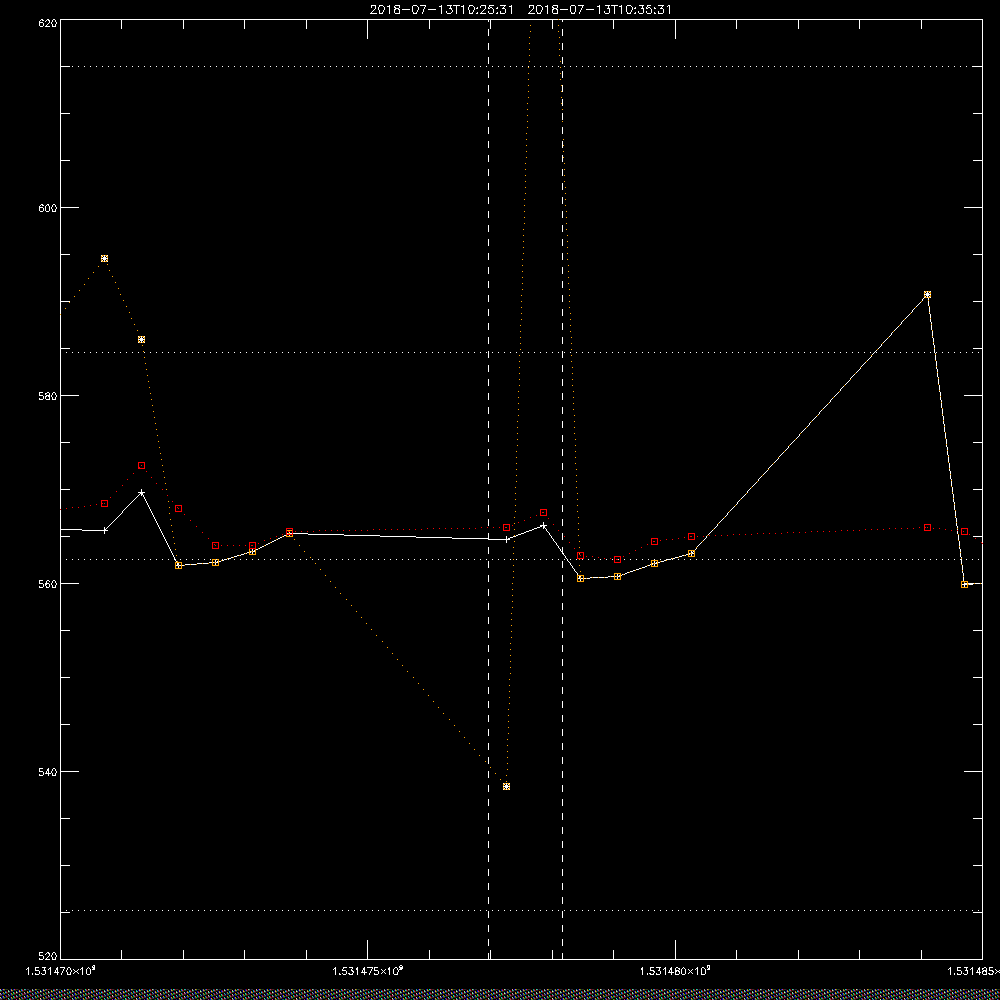Click the x-axis label 1.531470×10⁹
The height and width of the screenshot is (1000, 1000).
point(61,971)
